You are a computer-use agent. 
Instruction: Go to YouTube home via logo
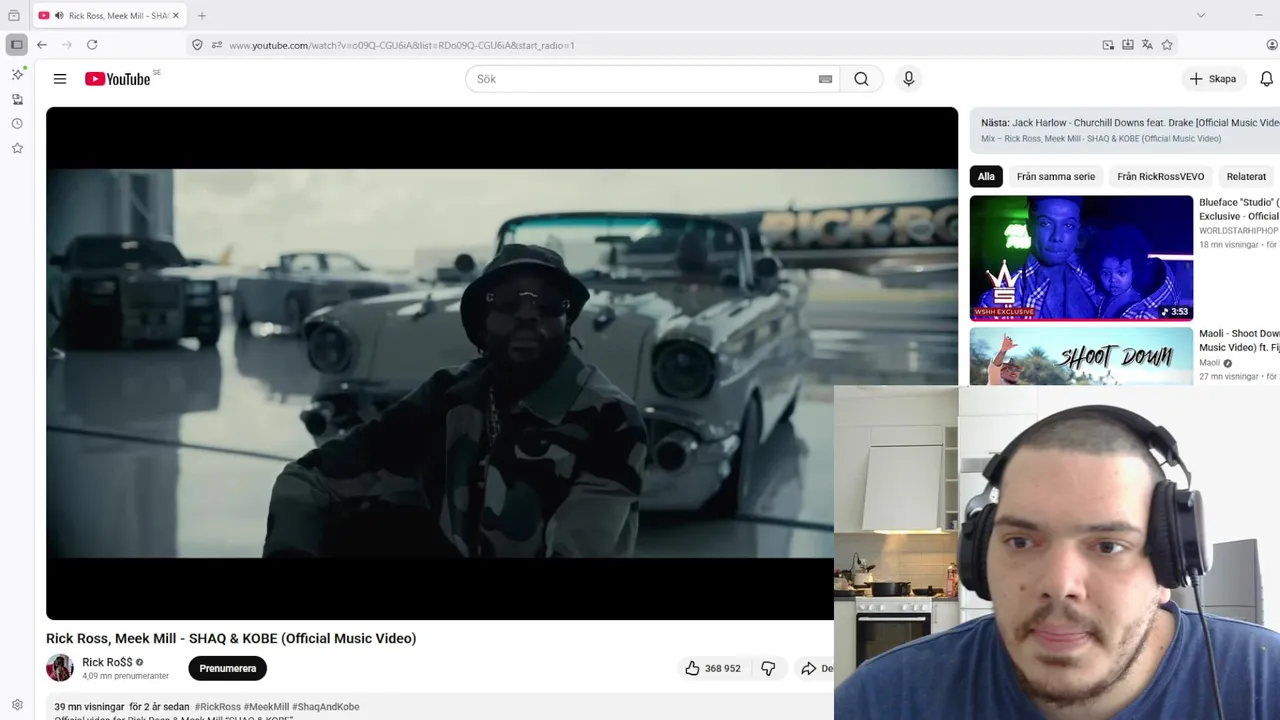click(118, 79)
